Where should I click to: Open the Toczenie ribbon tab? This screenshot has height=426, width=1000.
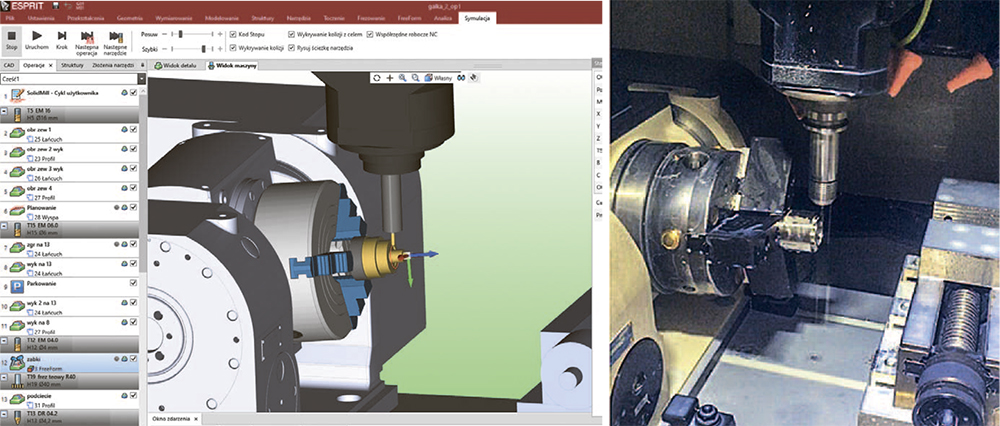[334, 19]
